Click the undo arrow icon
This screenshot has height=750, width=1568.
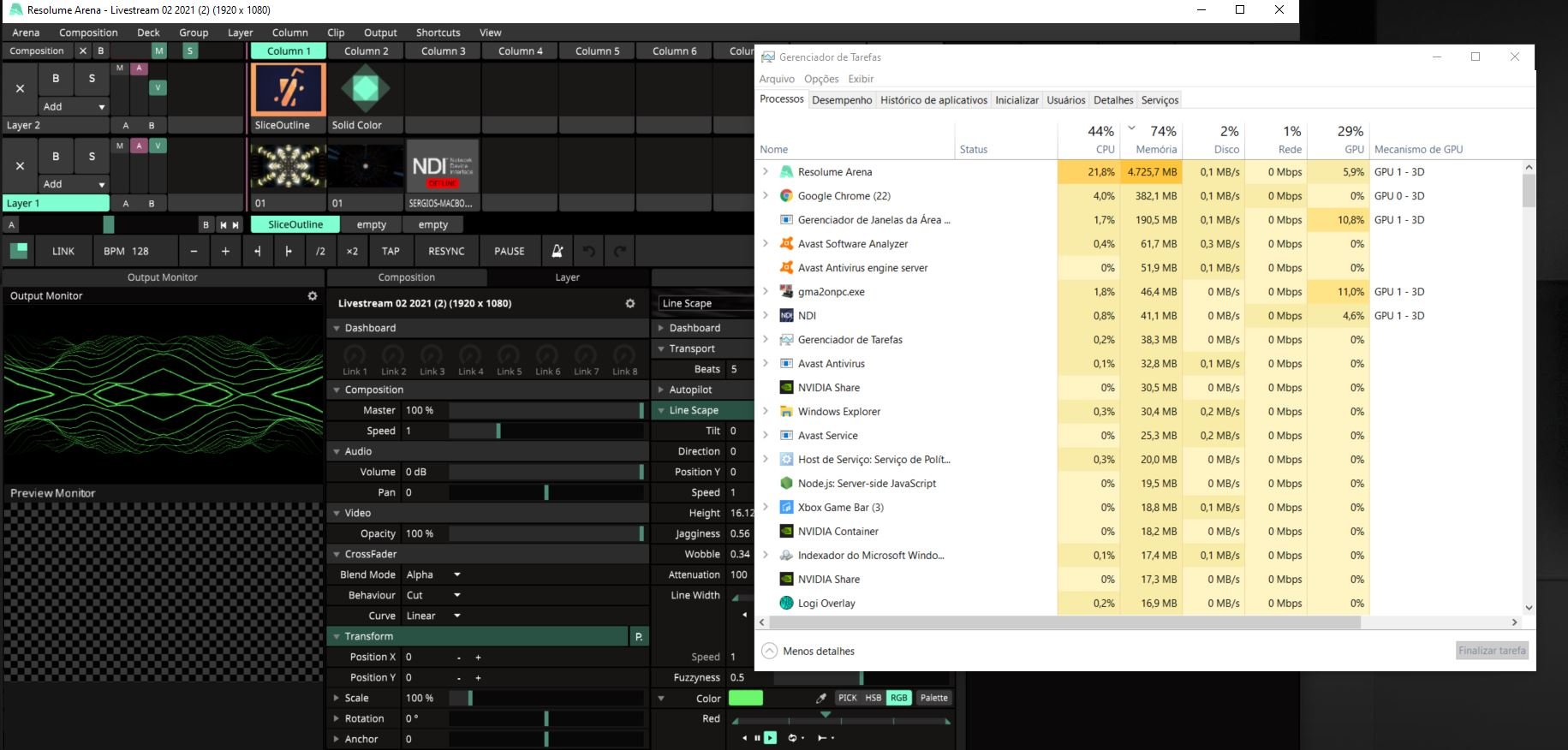click(588, 251)
